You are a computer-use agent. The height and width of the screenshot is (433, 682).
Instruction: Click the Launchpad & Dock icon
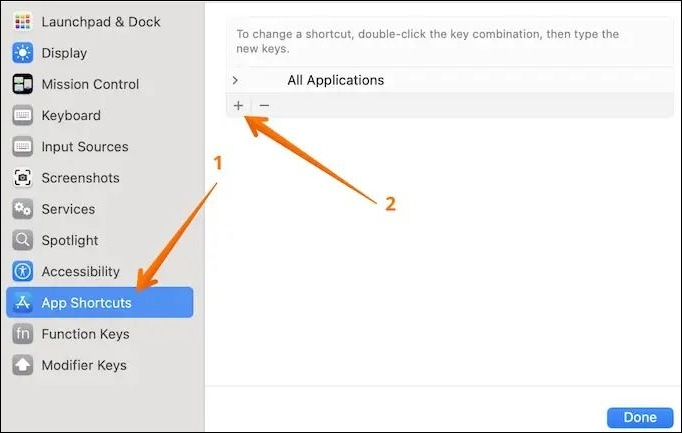click(x=23, y=21)
